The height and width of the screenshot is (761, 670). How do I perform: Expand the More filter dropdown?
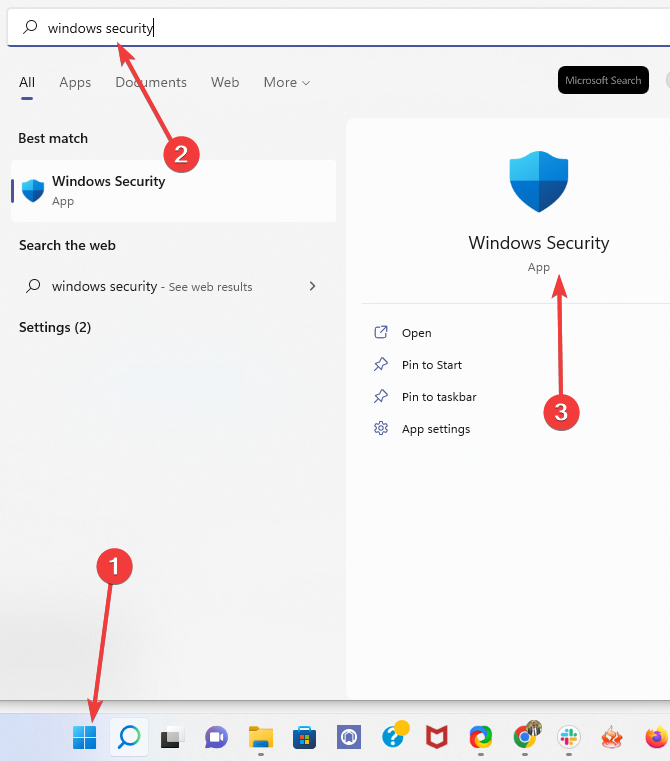pos(286,82)
